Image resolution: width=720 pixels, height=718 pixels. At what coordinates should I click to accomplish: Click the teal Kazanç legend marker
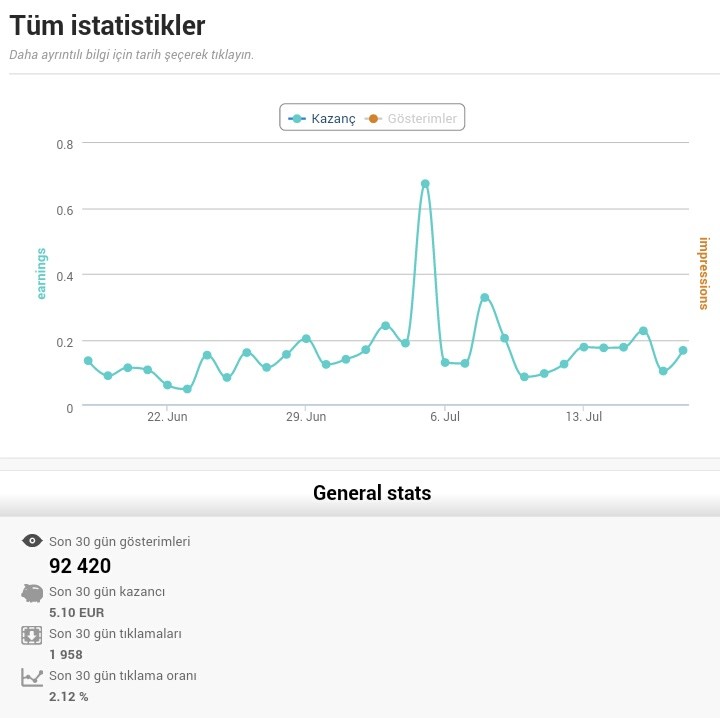(x=297, y=118)
